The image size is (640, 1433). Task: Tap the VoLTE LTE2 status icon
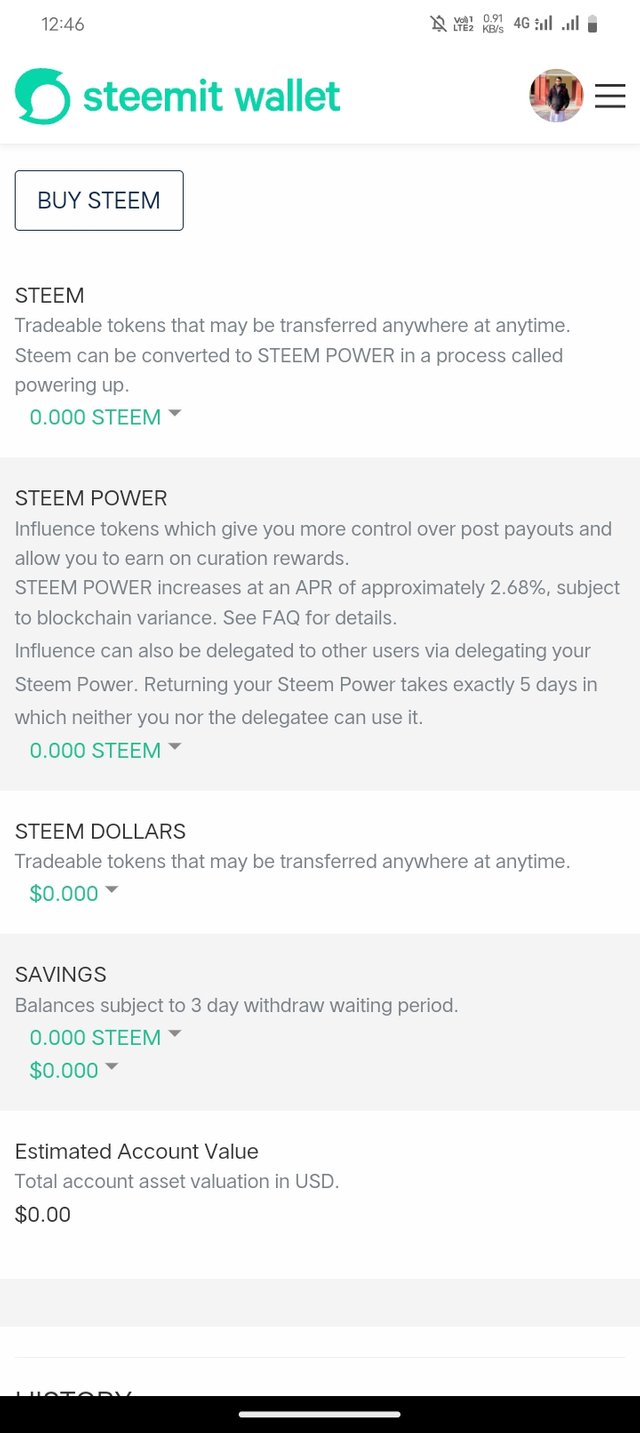464,24
